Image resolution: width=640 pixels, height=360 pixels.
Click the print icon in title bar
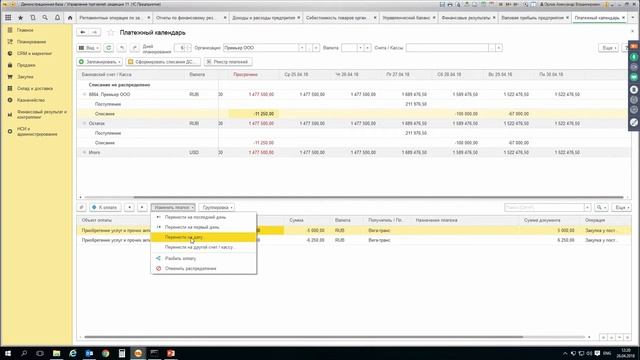[x=450, y=4]
